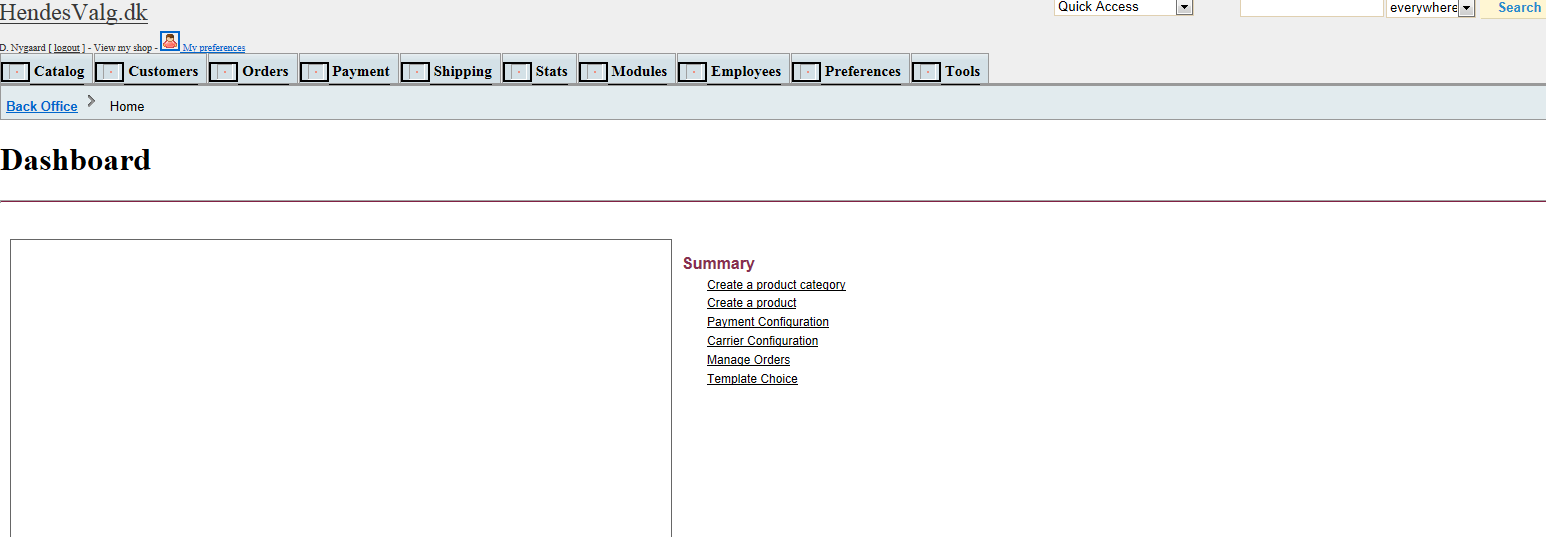Click the icon beside the Tools tab
Screen dimensions: 1546x537
coord(926,72)
